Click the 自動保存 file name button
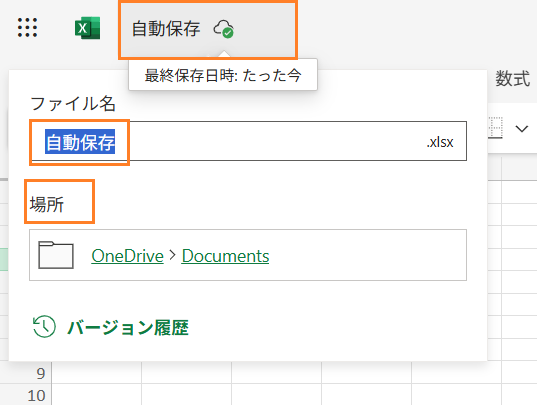Screen dimensions: 537x405 coord(166,28)
